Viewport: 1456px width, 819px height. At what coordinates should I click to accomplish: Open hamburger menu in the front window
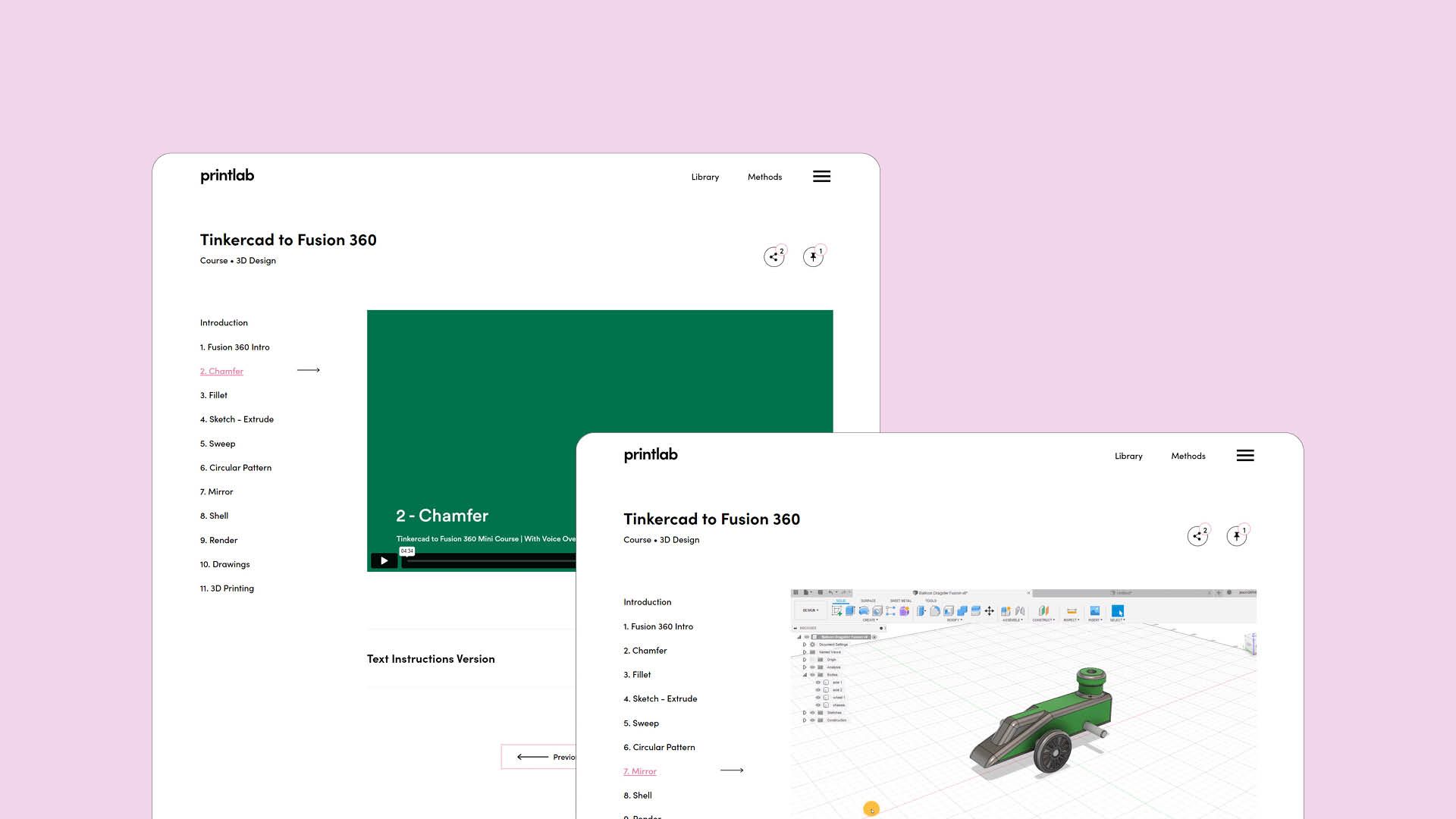(1245, 456)
